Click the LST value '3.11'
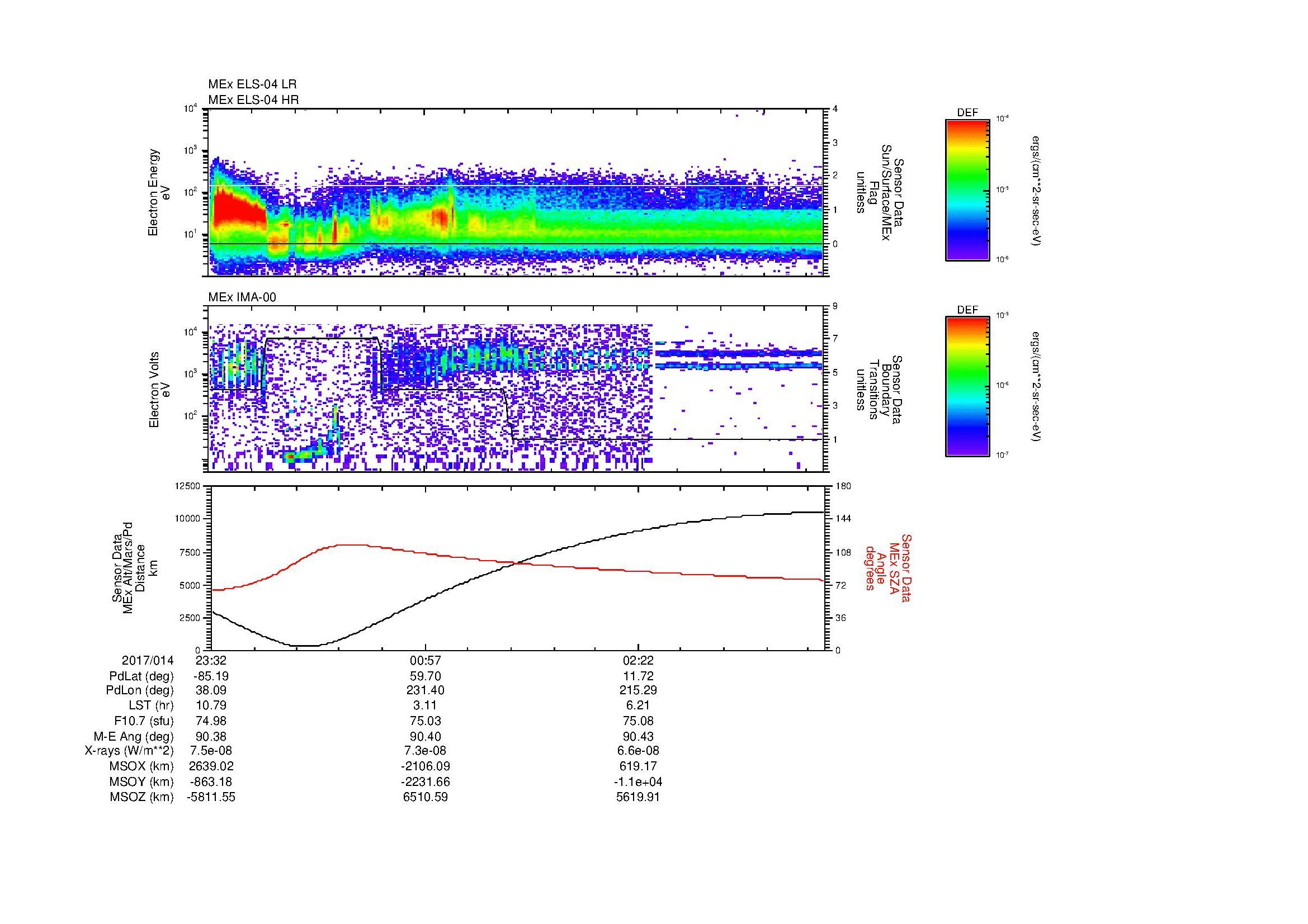 point(426,705)
